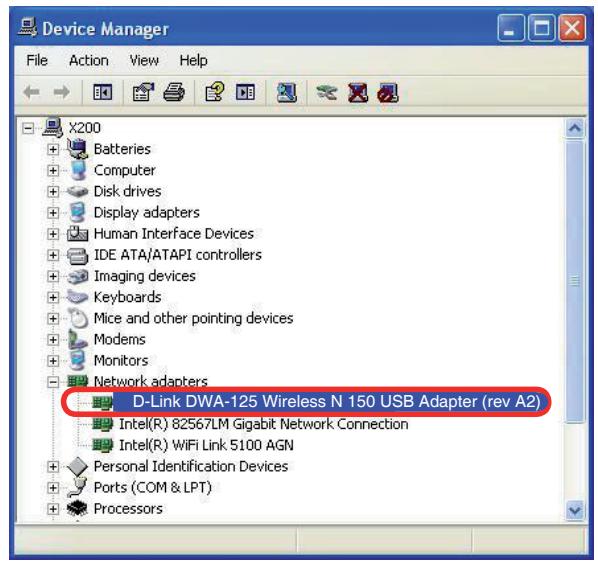
Task: Select Mice and other pointing devices label
Action: coord(193,318)
